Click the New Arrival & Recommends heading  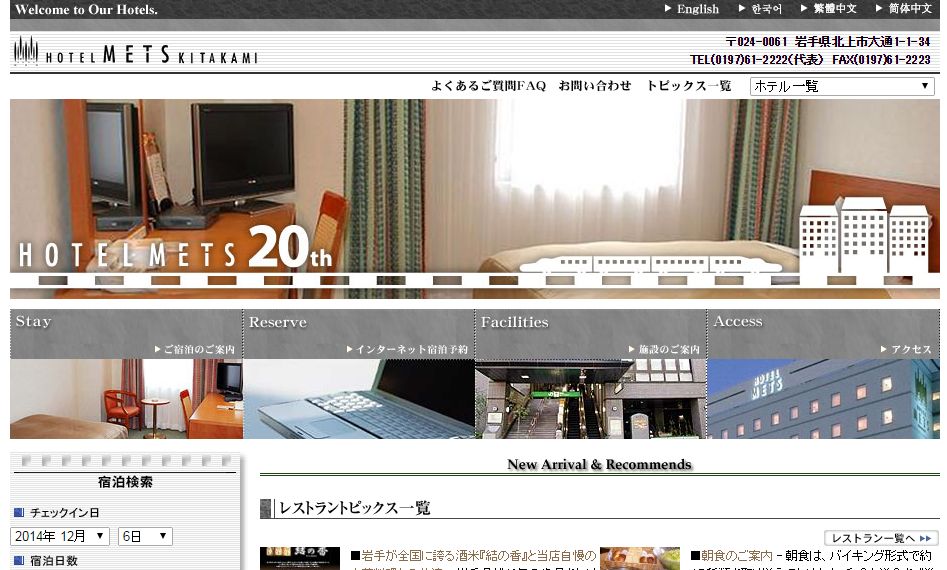click(x=599, y=464)
